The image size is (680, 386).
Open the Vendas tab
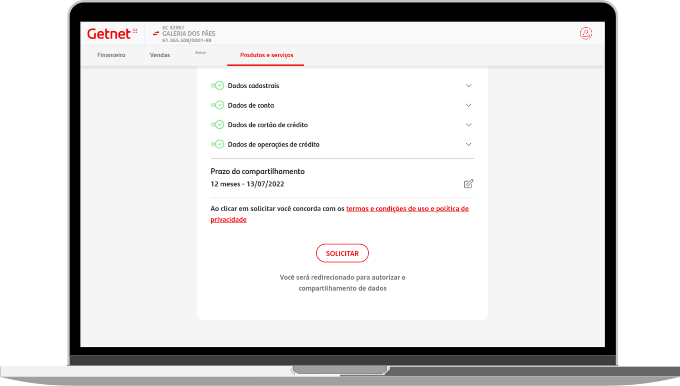tap(160, 55)
